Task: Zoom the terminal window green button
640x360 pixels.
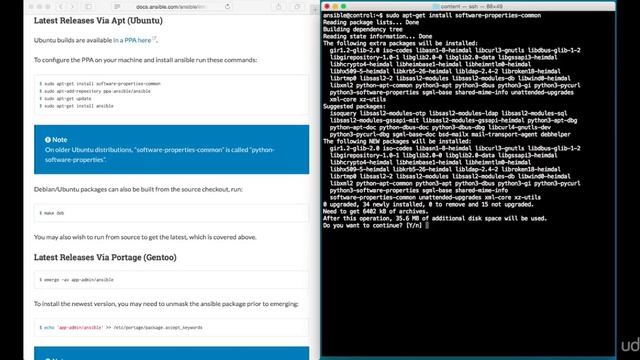Action: (343, 7)
